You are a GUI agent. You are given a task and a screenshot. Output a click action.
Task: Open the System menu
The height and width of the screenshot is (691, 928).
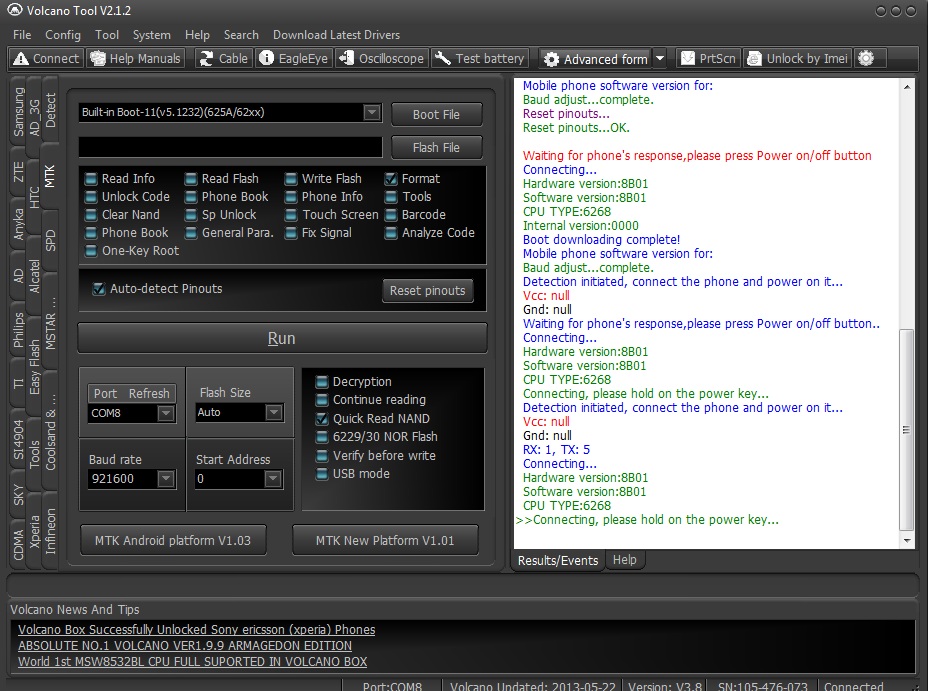click(x=152, y=35)
